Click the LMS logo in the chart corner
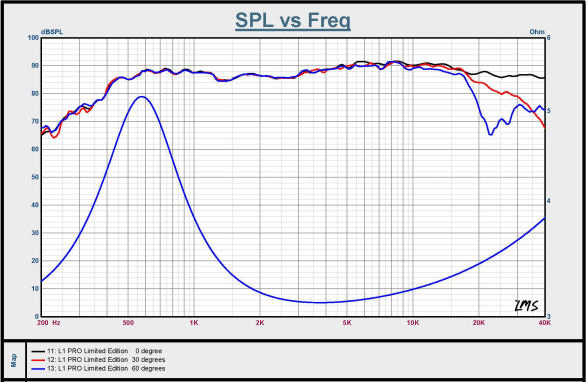This screenshot has width=586, height=382. coord(526,305)
